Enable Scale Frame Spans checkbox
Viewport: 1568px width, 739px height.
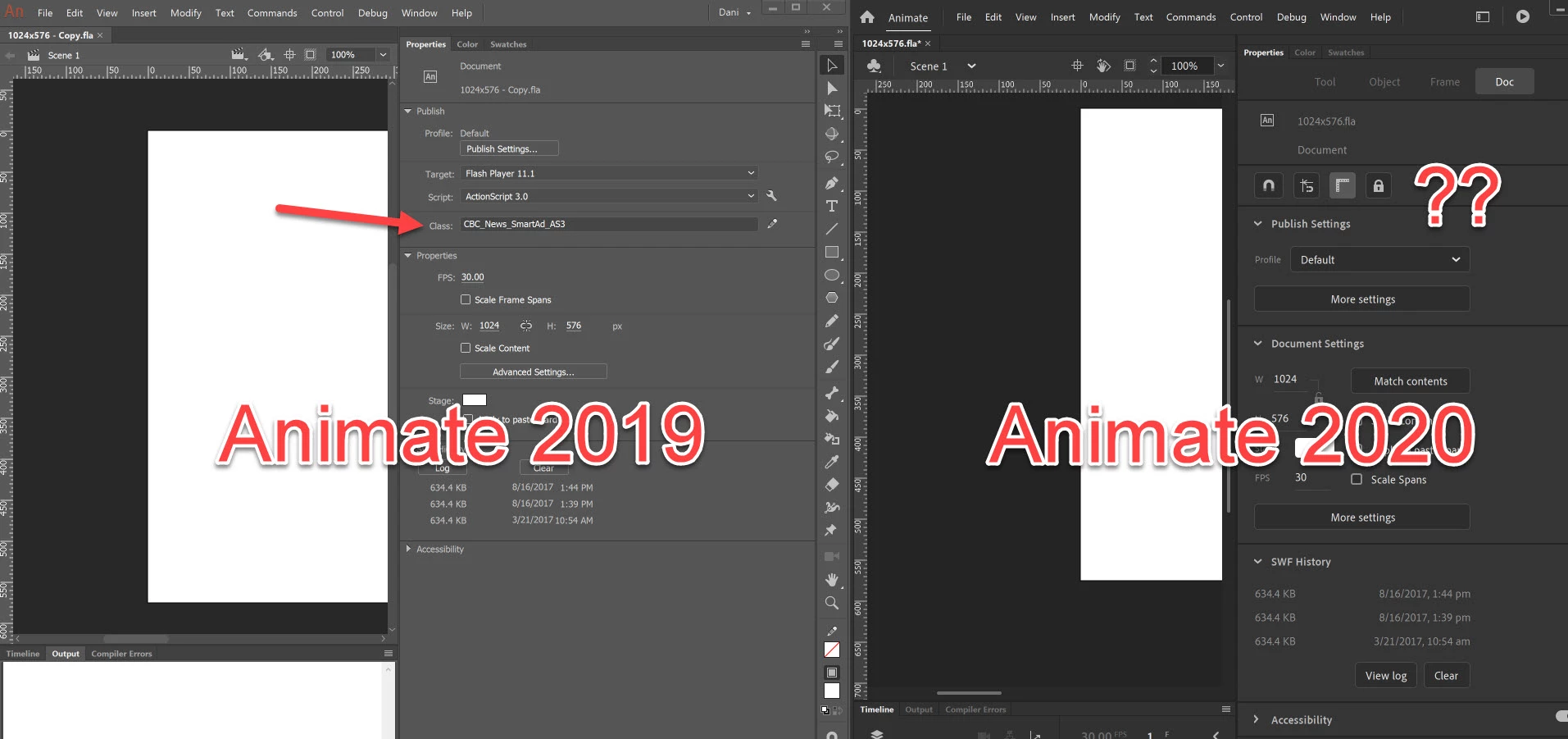466,299
